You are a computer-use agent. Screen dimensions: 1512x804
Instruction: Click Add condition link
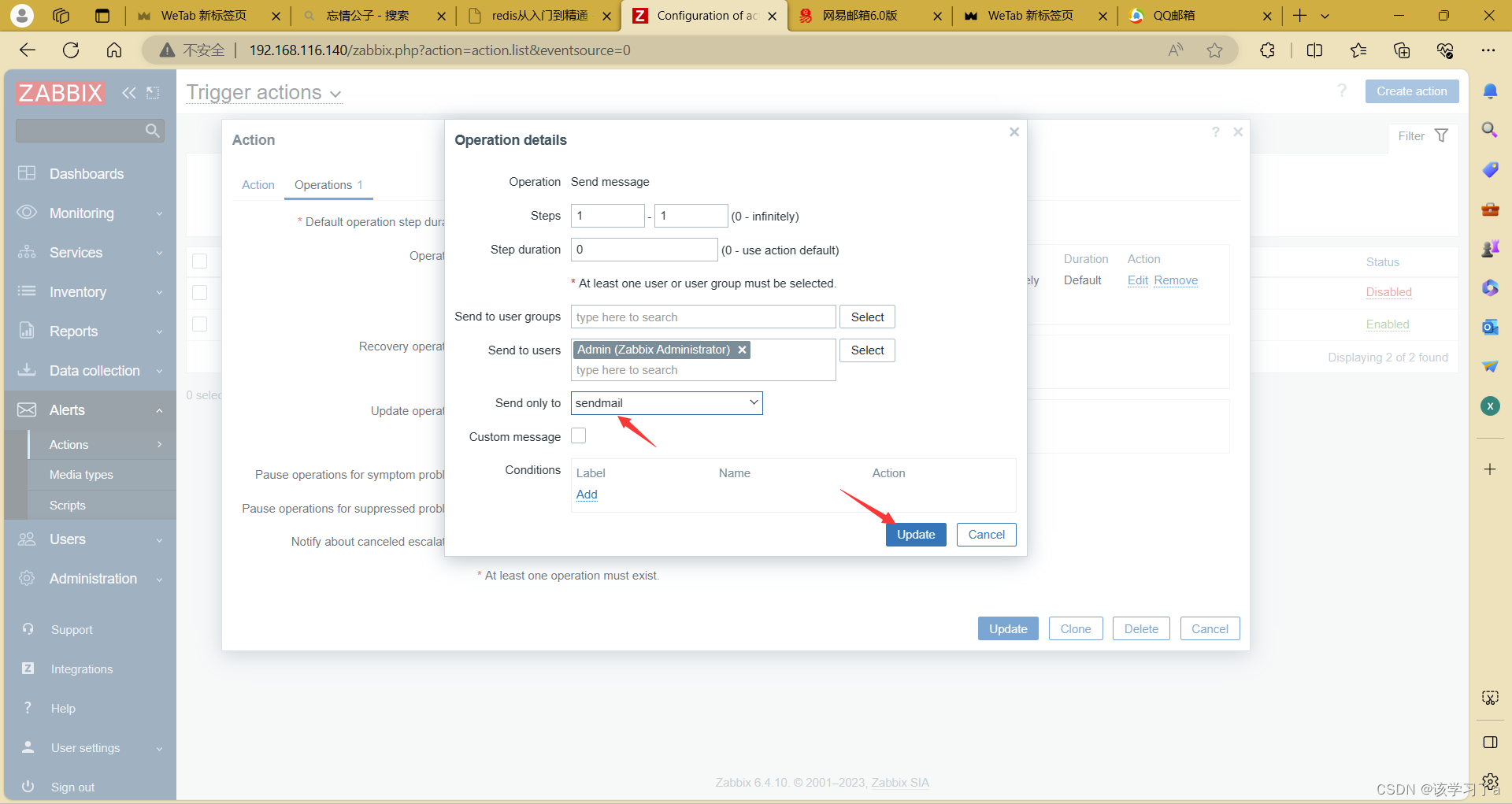587,495
